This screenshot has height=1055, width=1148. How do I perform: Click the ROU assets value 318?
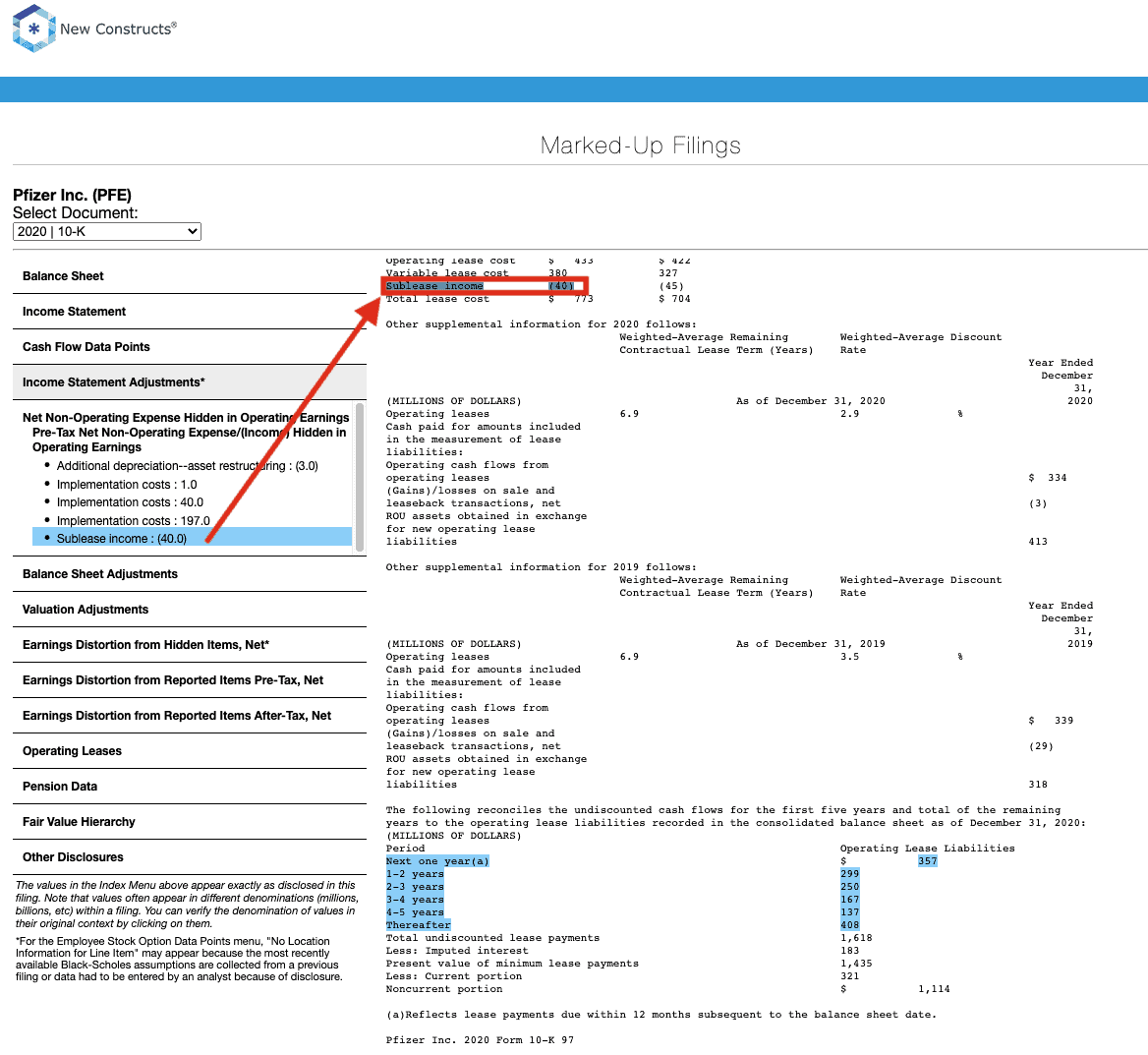click(x=1038, y=785)
